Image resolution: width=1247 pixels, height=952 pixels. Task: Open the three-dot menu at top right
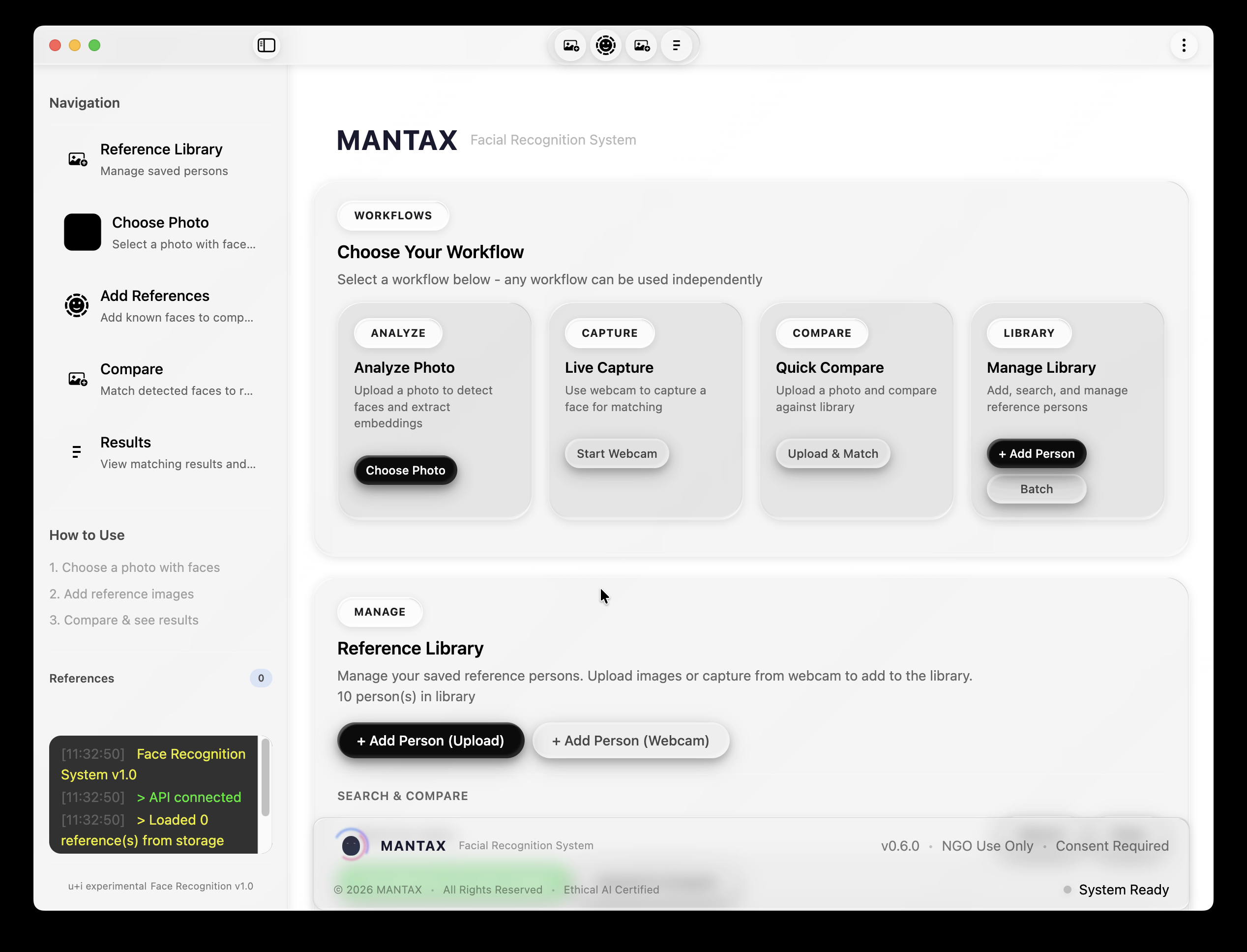pyautogui.click(x=1184, y=45)
